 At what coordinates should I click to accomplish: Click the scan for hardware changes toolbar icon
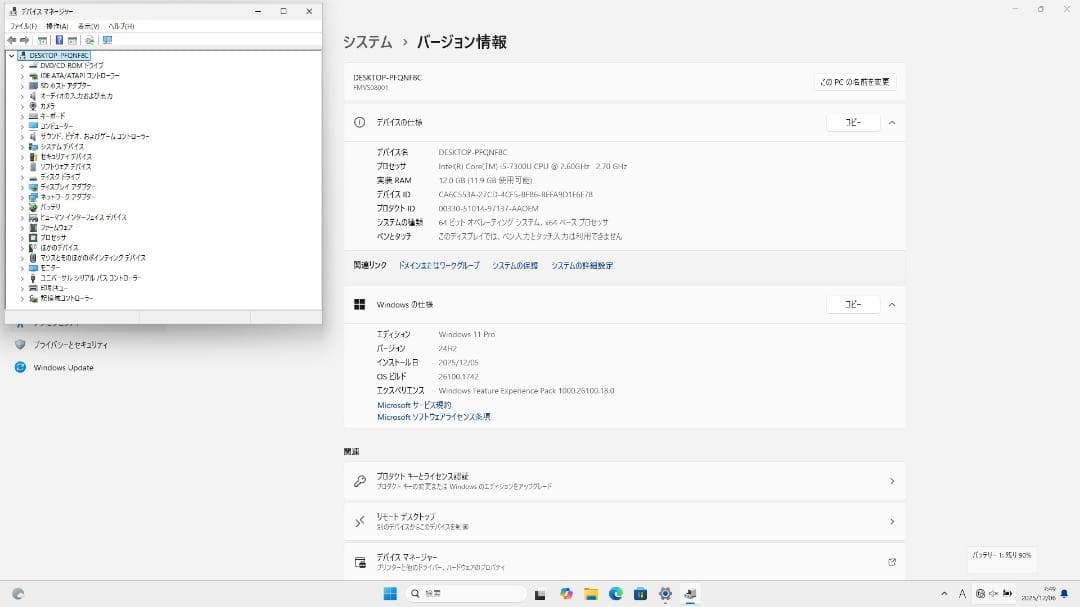point(87,41)
